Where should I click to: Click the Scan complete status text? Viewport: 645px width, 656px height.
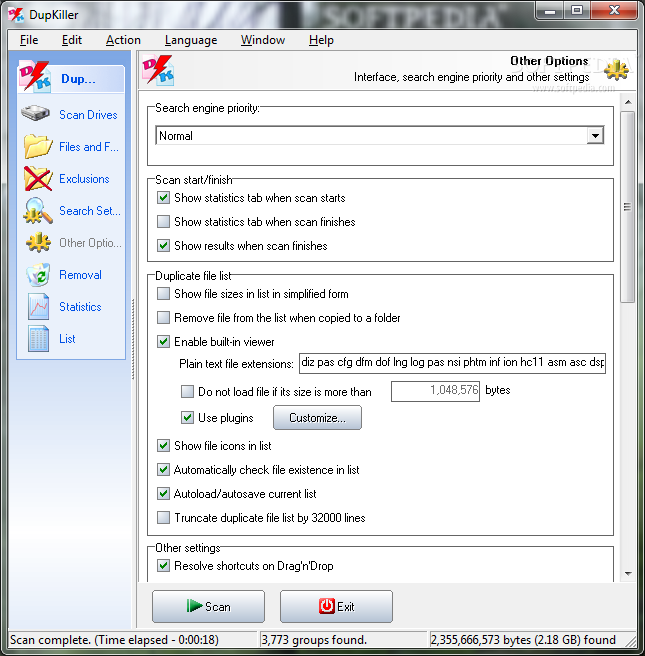pos(114,640)
